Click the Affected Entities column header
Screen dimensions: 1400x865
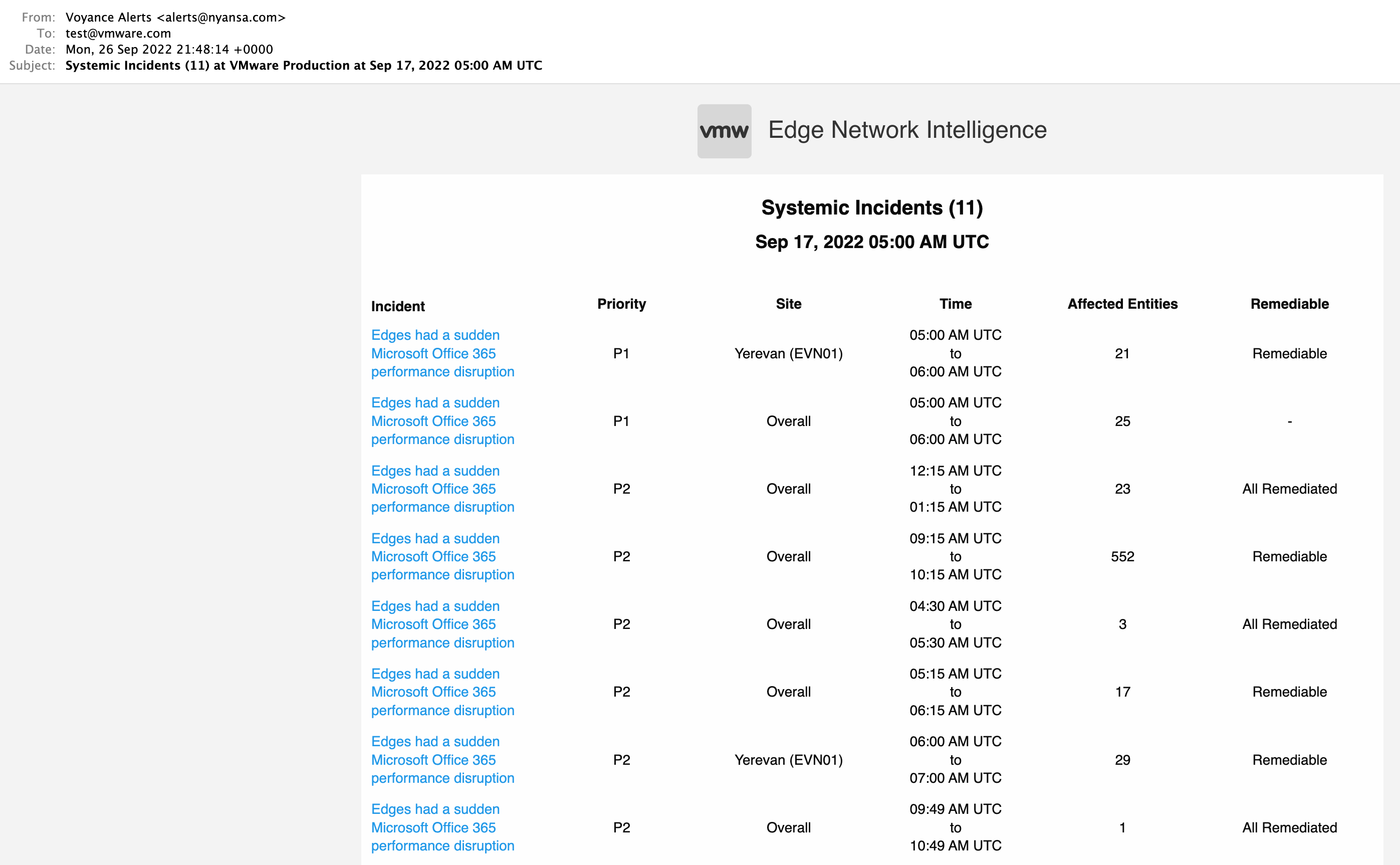pyautogui.click(x=1122, y=304)
